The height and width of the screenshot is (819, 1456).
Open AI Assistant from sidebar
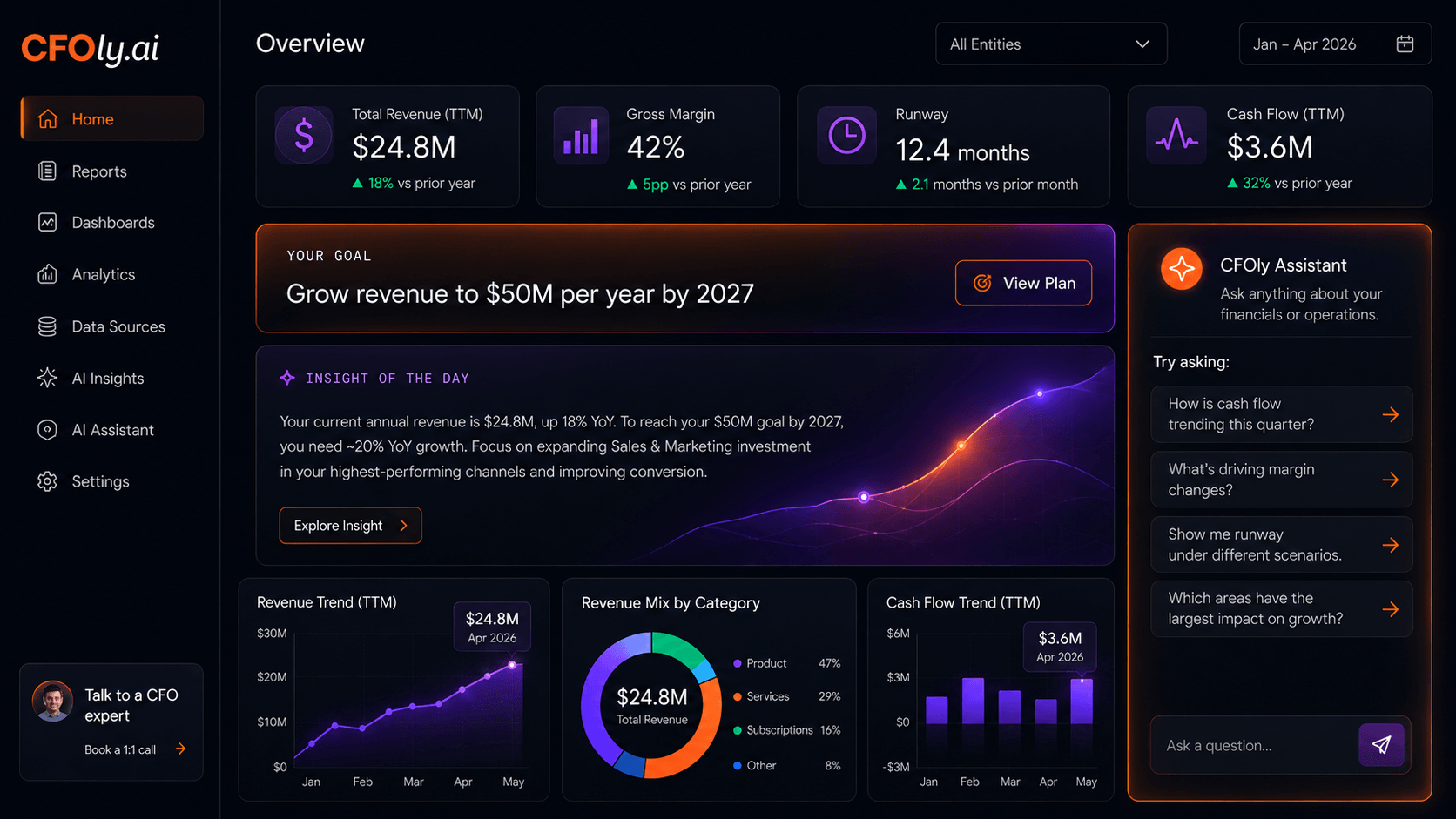click(112, 430)
